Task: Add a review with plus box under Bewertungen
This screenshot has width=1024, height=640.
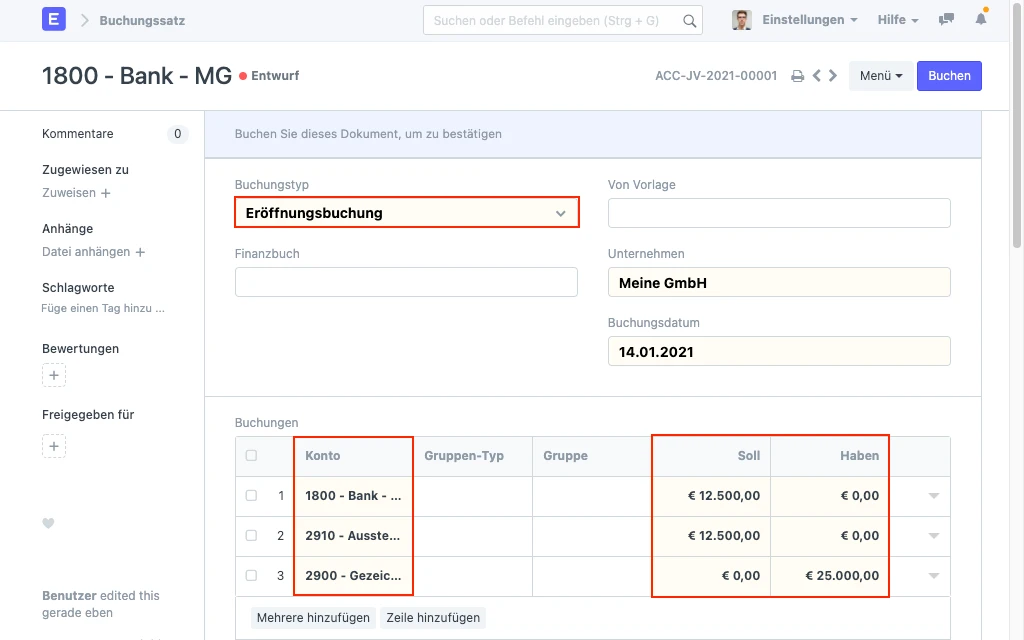Action: (x=54, y=375)
